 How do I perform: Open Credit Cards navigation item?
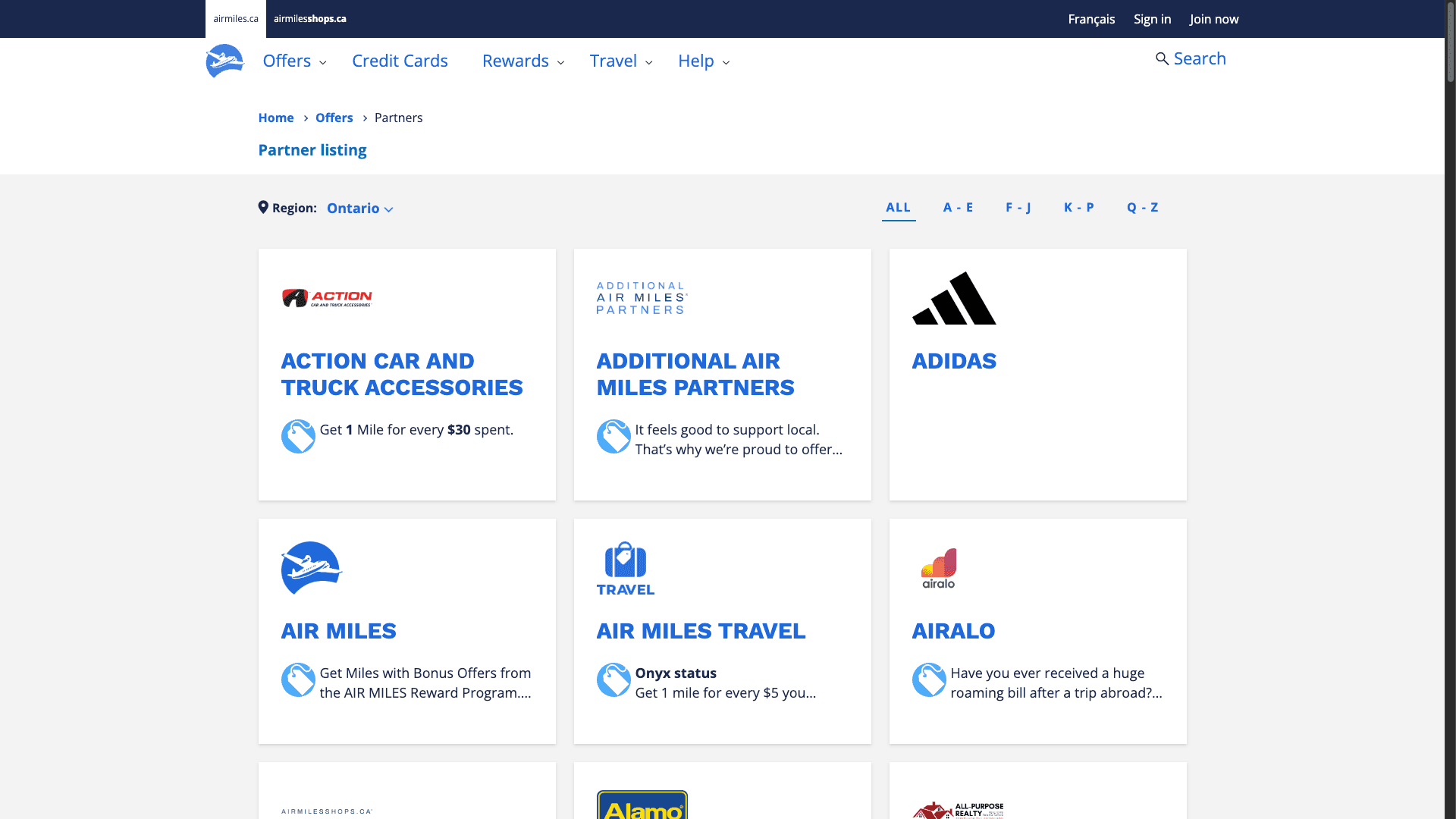pos(400,61)
